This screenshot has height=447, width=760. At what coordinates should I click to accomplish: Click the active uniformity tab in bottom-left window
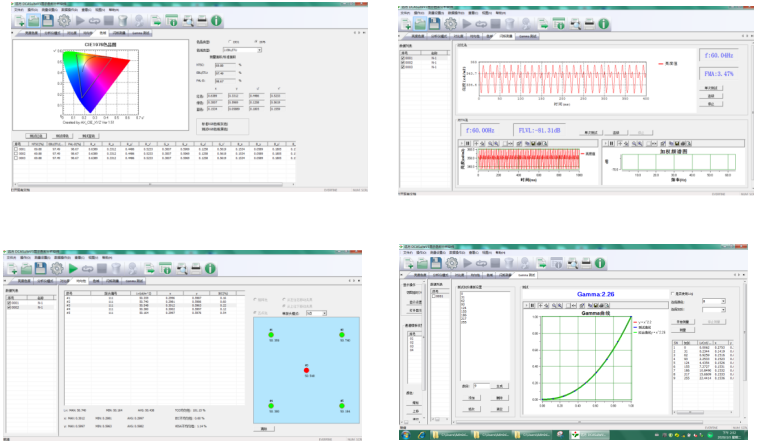point(81,281)
